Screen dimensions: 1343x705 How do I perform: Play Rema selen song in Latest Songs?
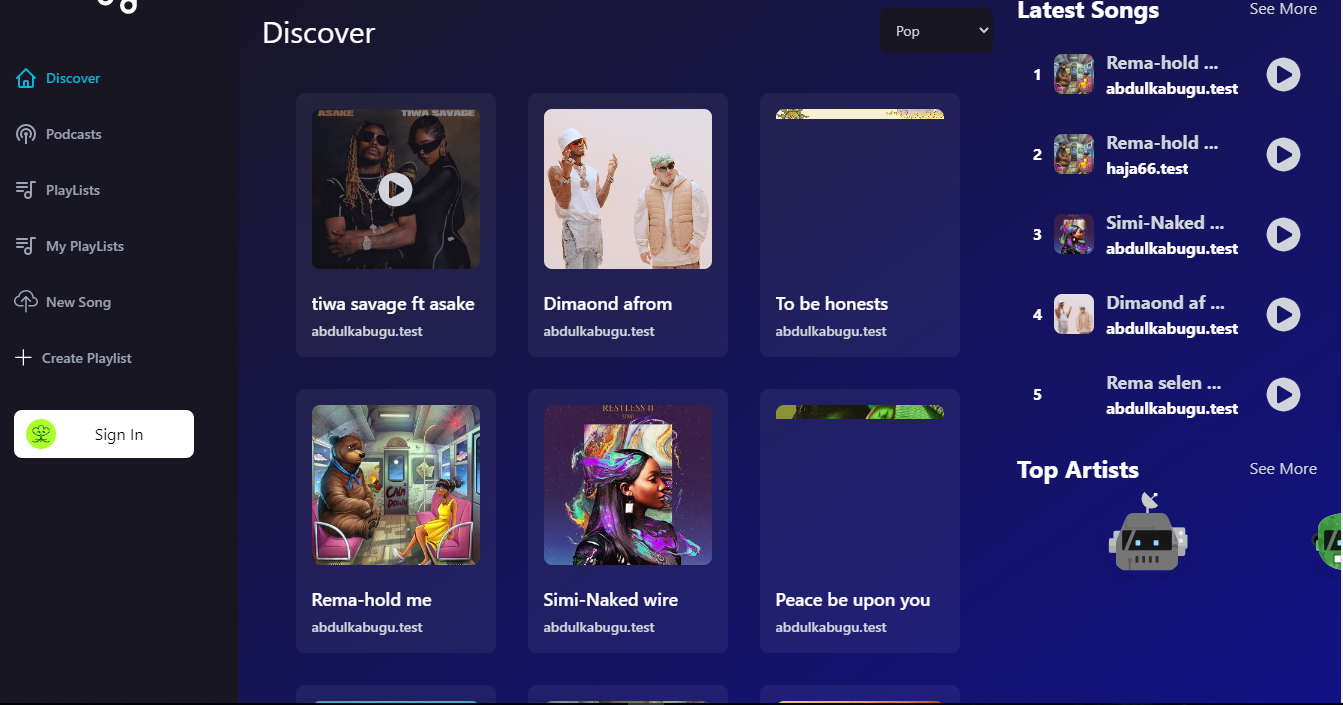pyautogui.click(x=1283, y=395)
